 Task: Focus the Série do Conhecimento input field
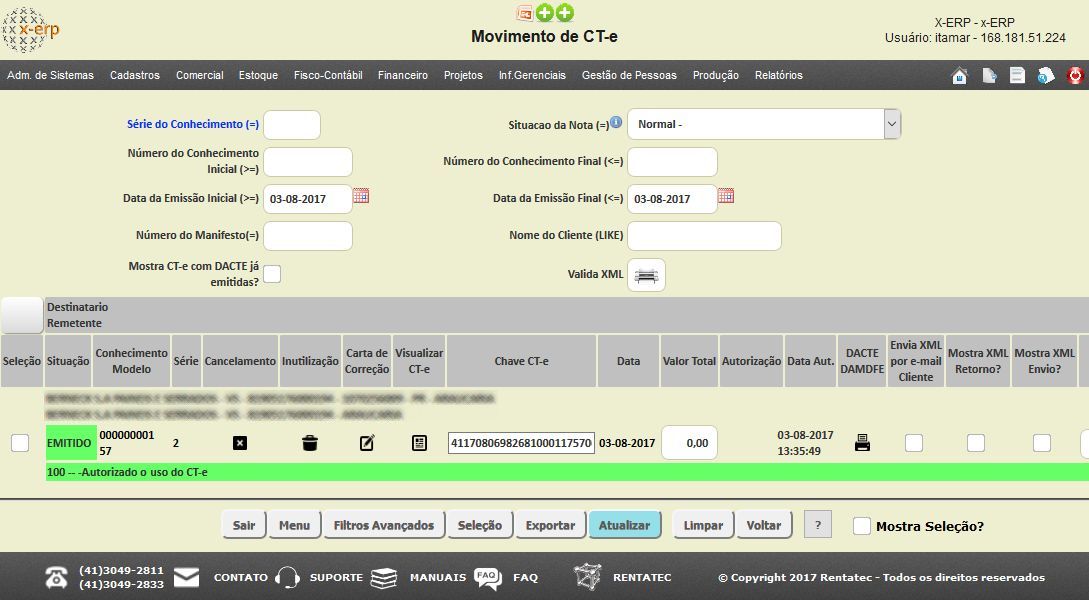point(292,125)
